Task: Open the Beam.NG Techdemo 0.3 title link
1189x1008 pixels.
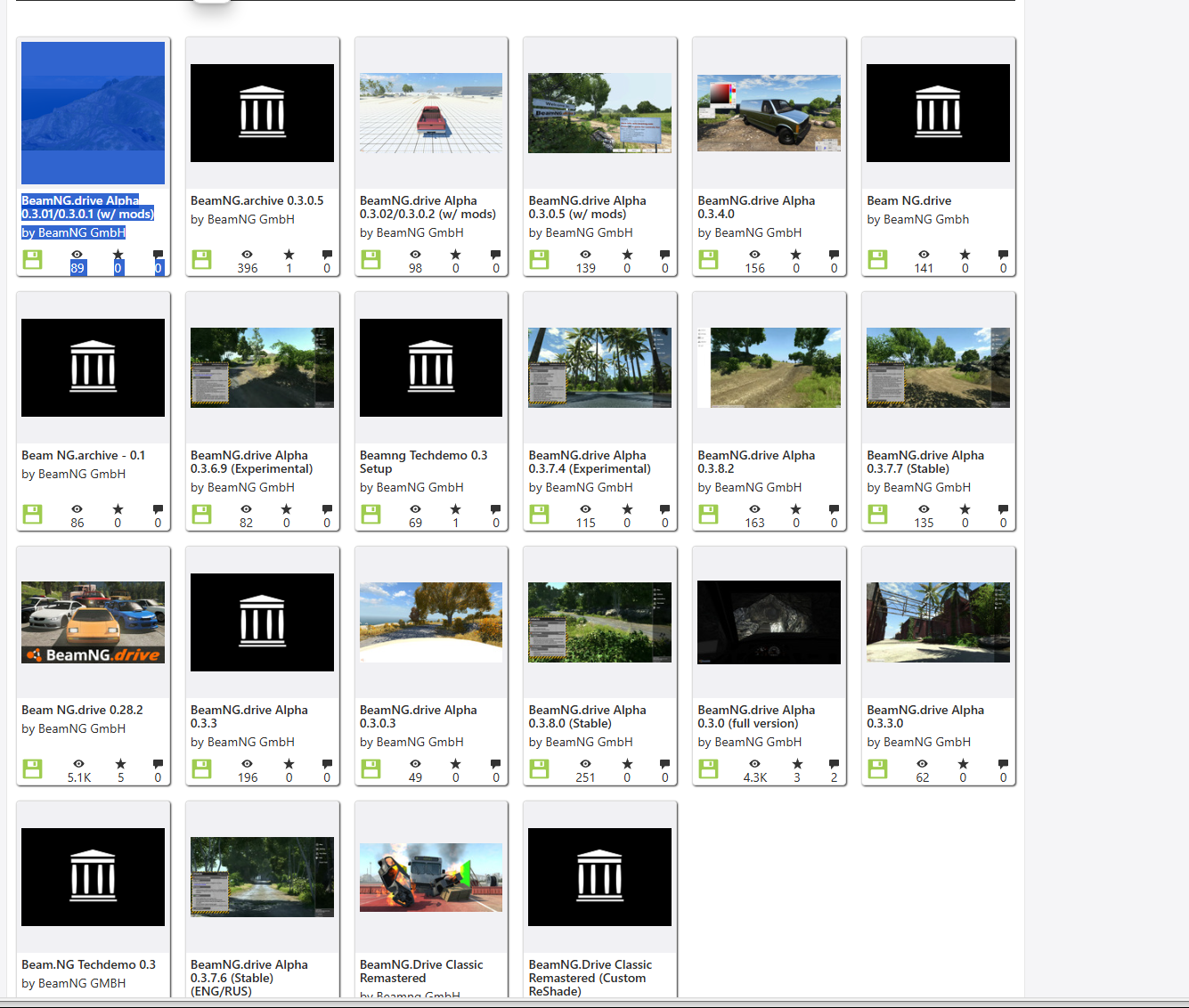Action: tap(89, 965)
